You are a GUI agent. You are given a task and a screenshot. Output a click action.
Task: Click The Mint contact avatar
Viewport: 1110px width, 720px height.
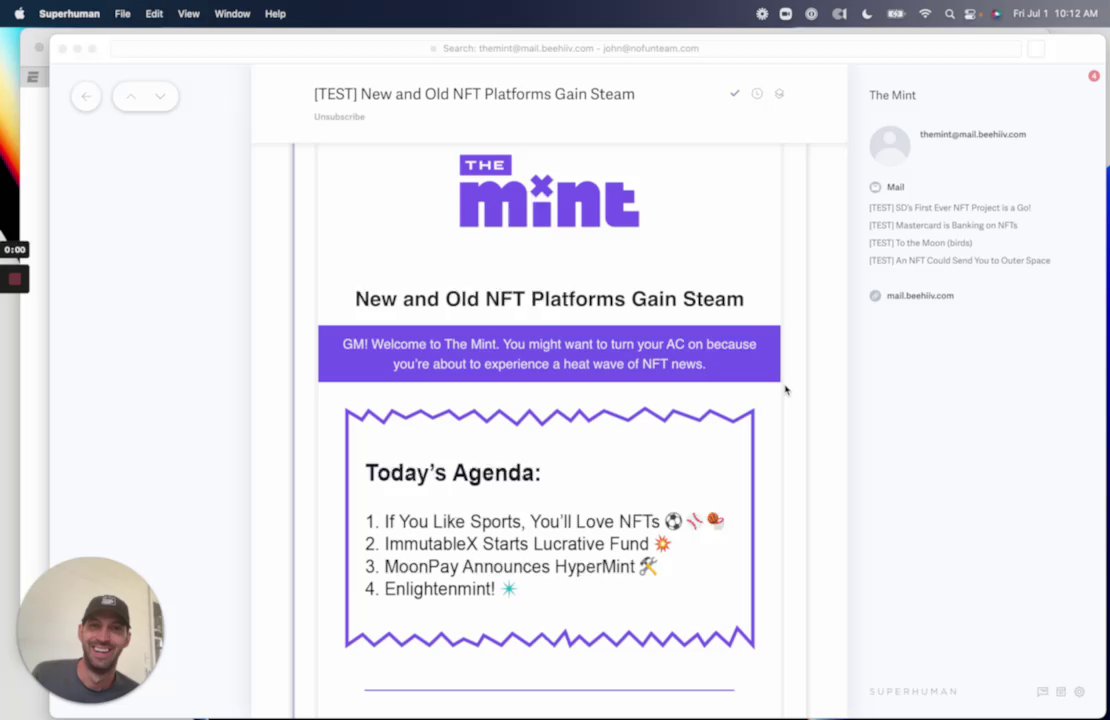(890, 146)
